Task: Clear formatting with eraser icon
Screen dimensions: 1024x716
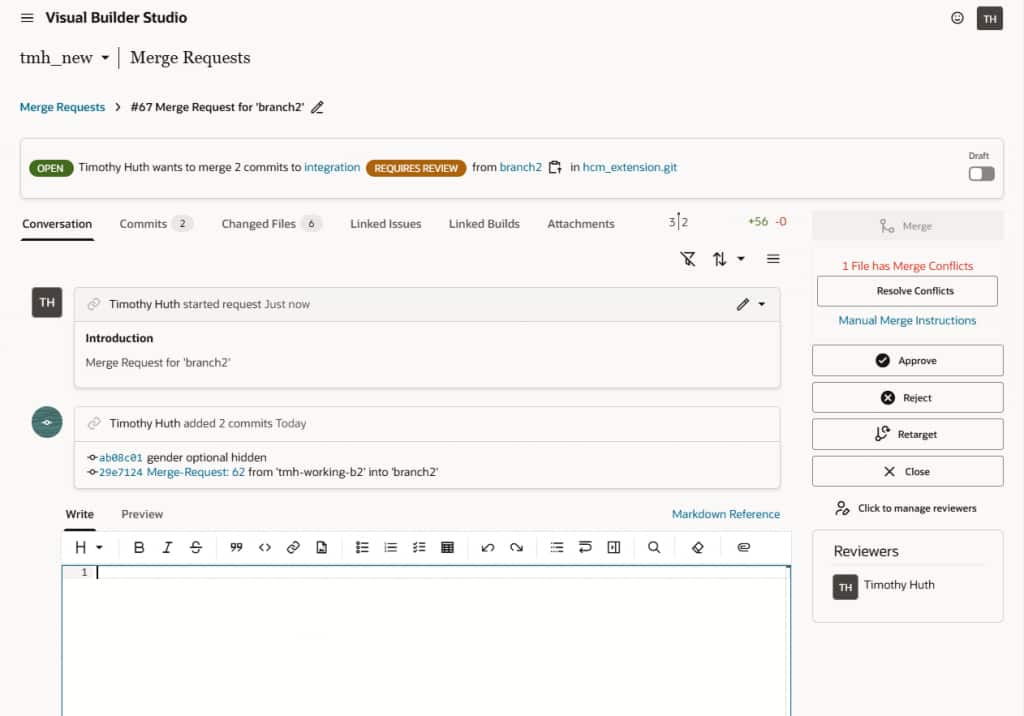Action: tap(697, 547)
